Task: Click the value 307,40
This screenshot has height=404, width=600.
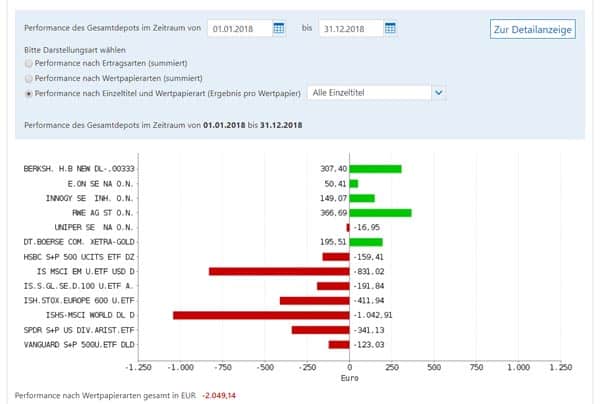Action: coord(333,169)
